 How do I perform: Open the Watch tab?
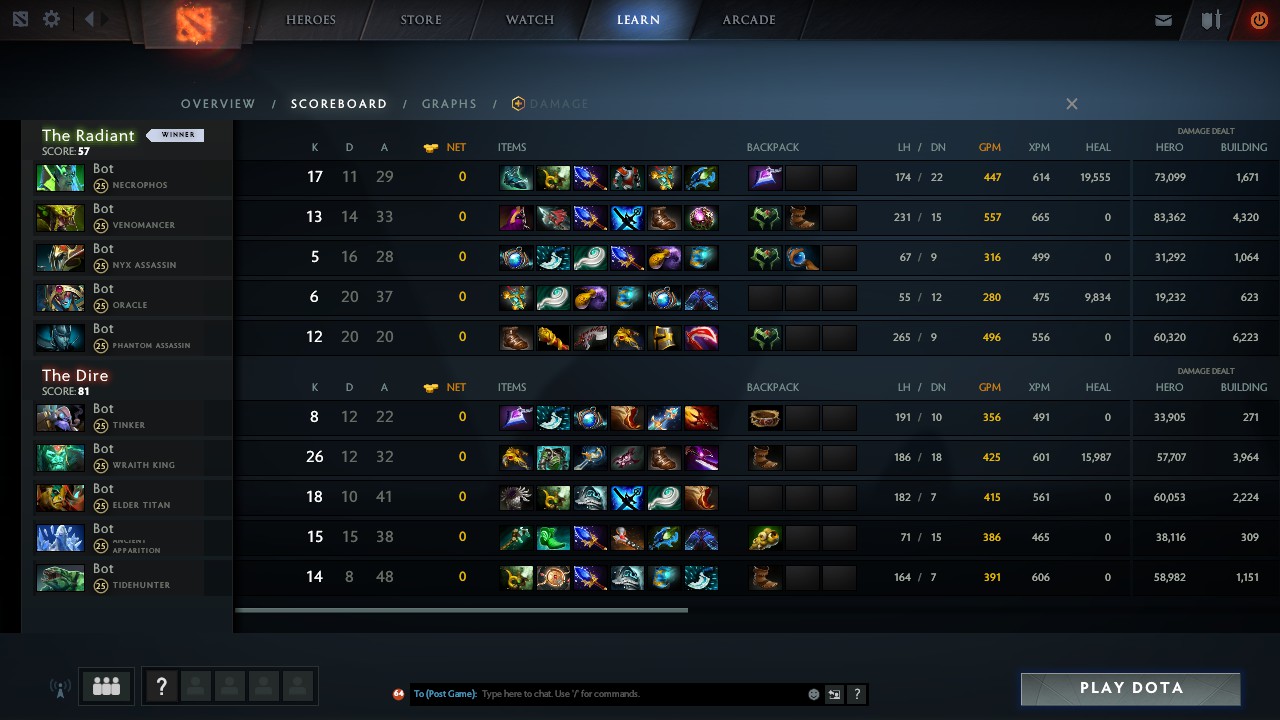pos(530,20)
